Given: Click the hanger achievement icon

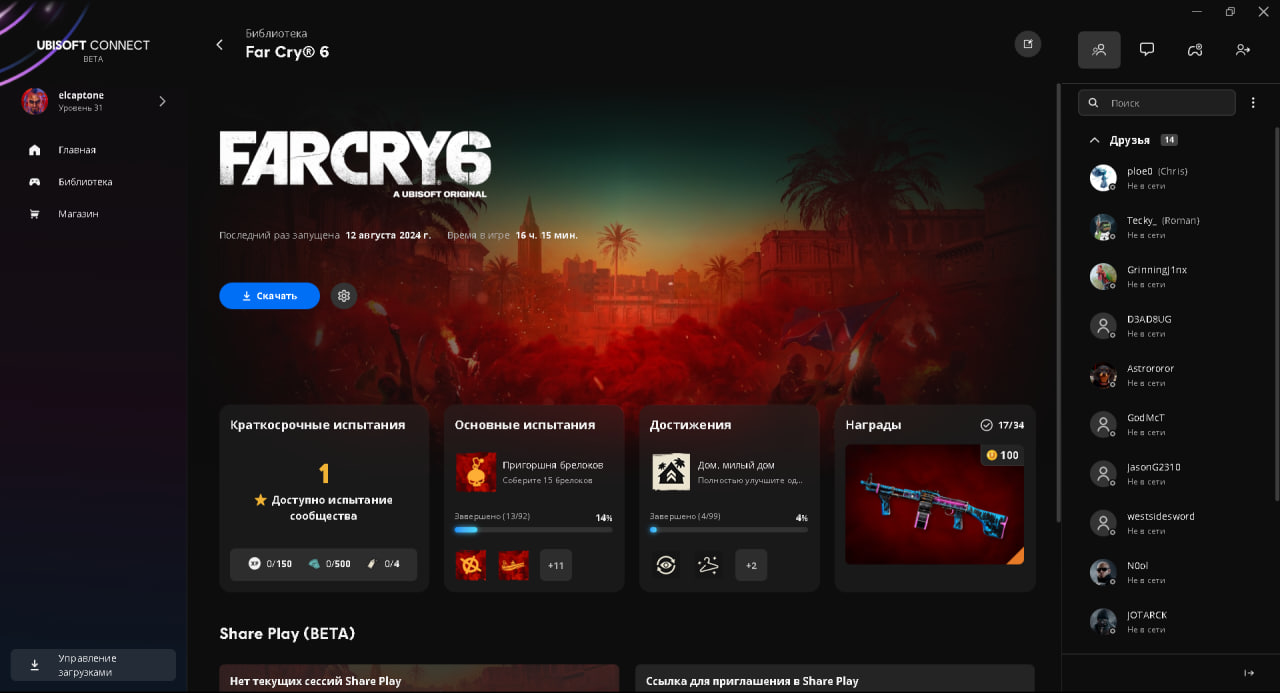Looking at the screenshot, I should [x=708, y=565].
